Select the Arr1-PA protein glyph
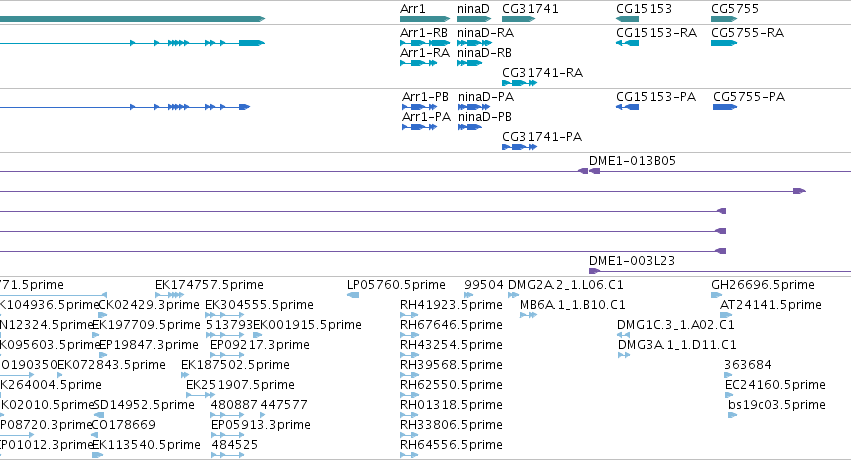 (x=420, y=127)
